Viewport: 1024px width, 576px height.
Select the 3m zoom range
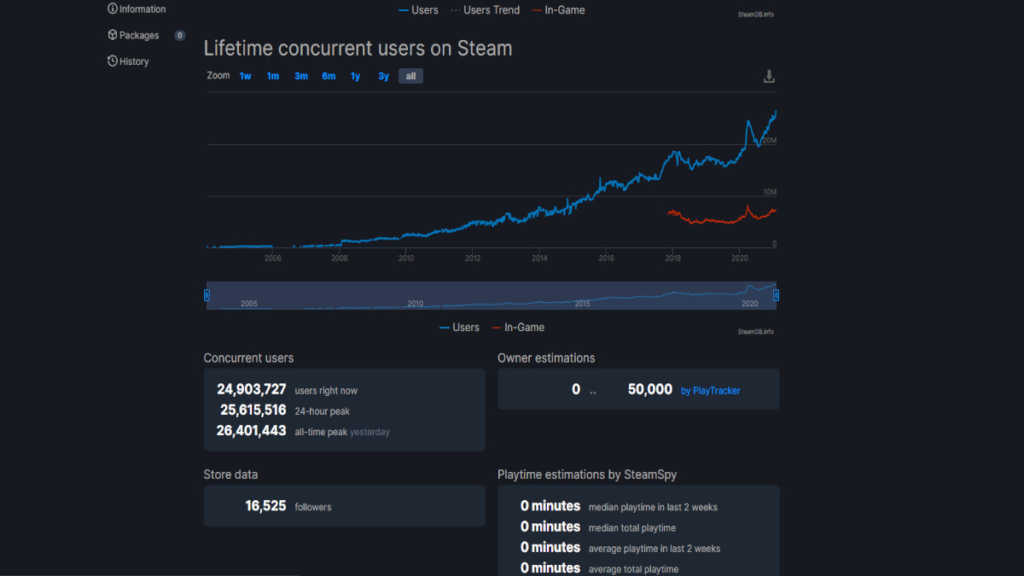[x=300, y=75]
